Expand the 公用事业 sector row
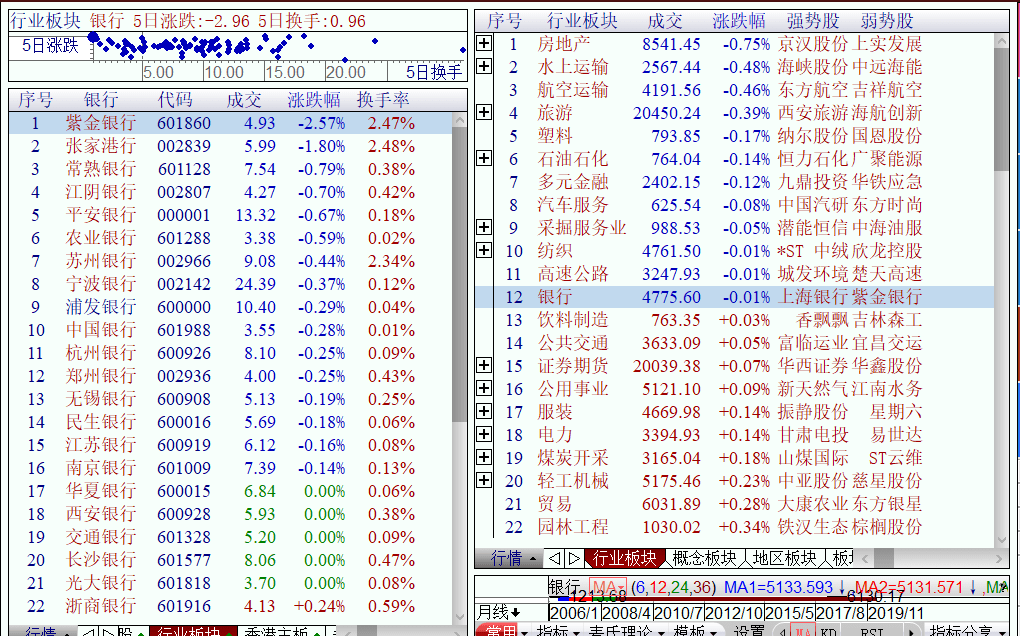The image size is (1020, 636). click(x=484, y=388)
